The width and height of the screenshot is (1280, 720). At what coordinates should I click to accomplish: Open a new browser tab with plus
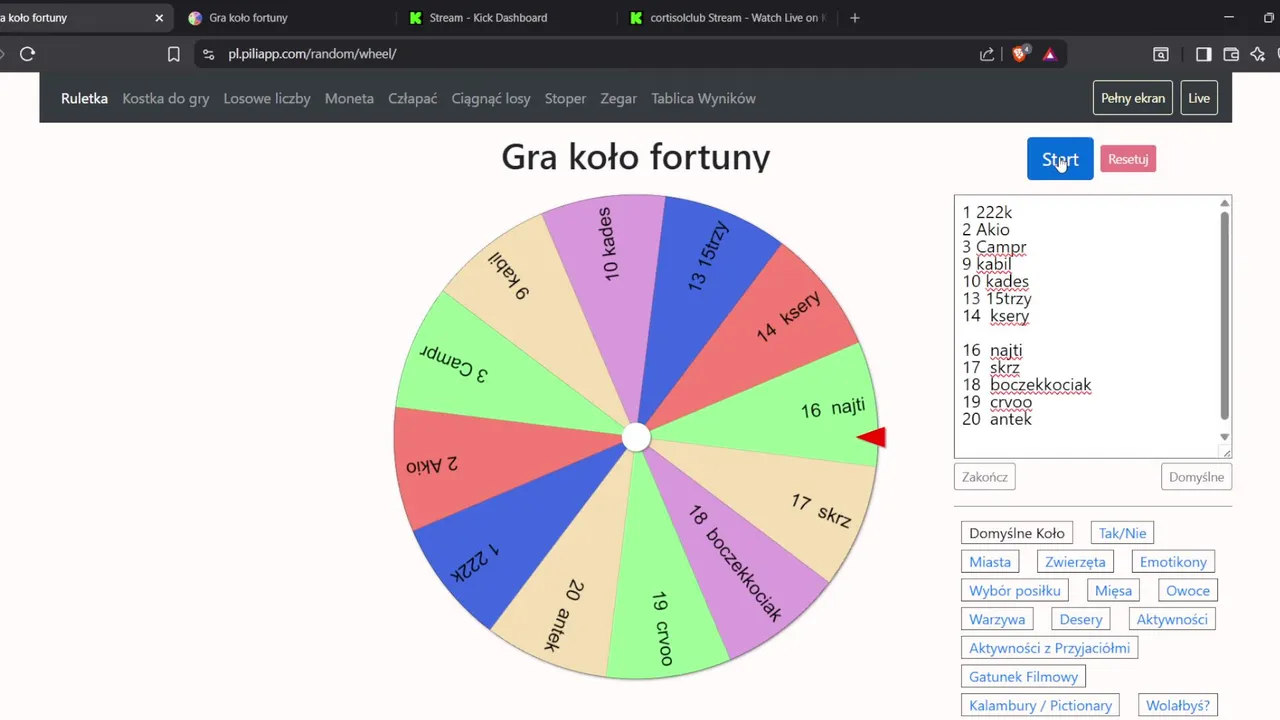pyautogui.click(x=854, y=17)
